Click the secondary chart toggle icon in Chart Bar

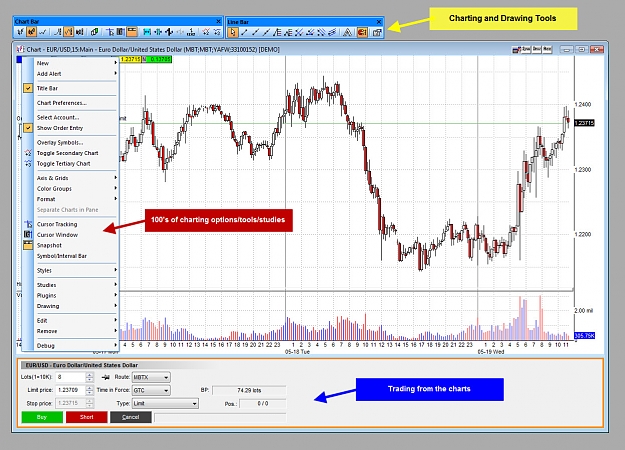[x=206, y=32]
